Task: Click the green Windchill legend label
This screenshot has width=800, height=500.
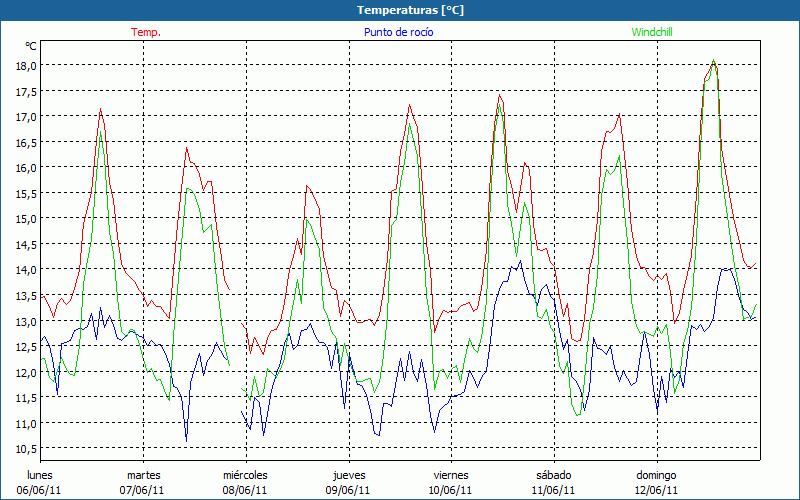Action: click(651, 32)
